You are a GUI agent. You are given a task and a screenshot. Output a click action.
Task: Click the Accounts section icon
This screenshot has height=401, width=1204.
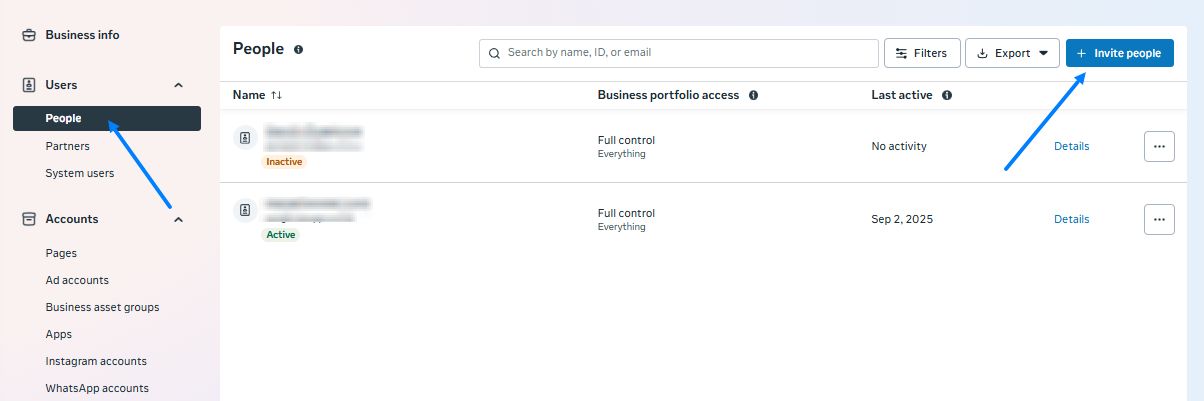click(x=29, y=219)
